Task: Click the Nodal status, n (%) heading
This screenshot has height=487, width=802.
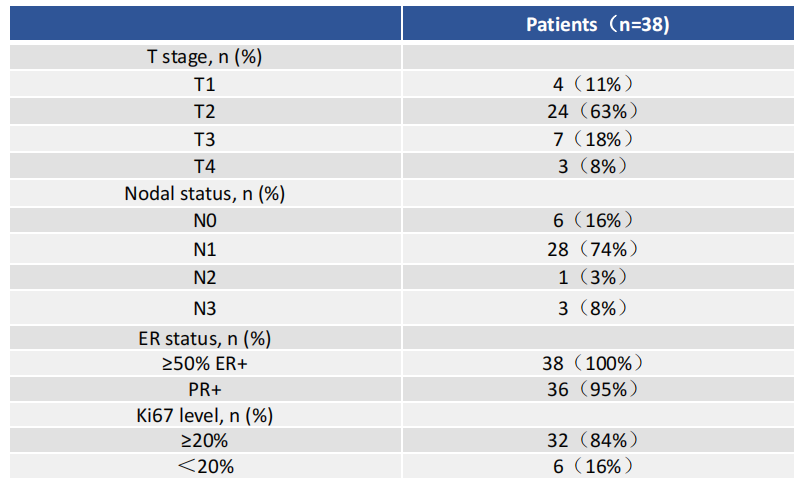Action: (x=204, y=193)
